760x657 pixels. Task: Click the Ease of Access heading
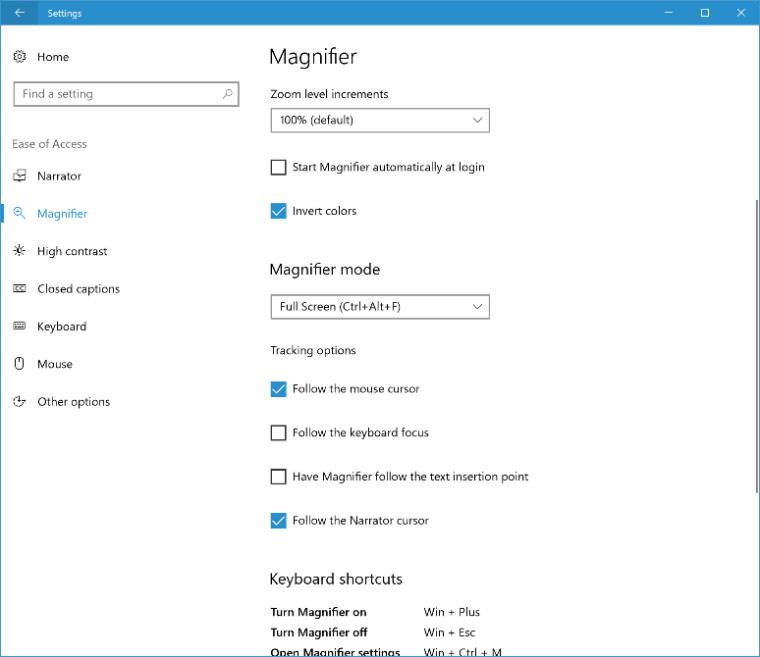pyautogui.click(x=49, y=144)
